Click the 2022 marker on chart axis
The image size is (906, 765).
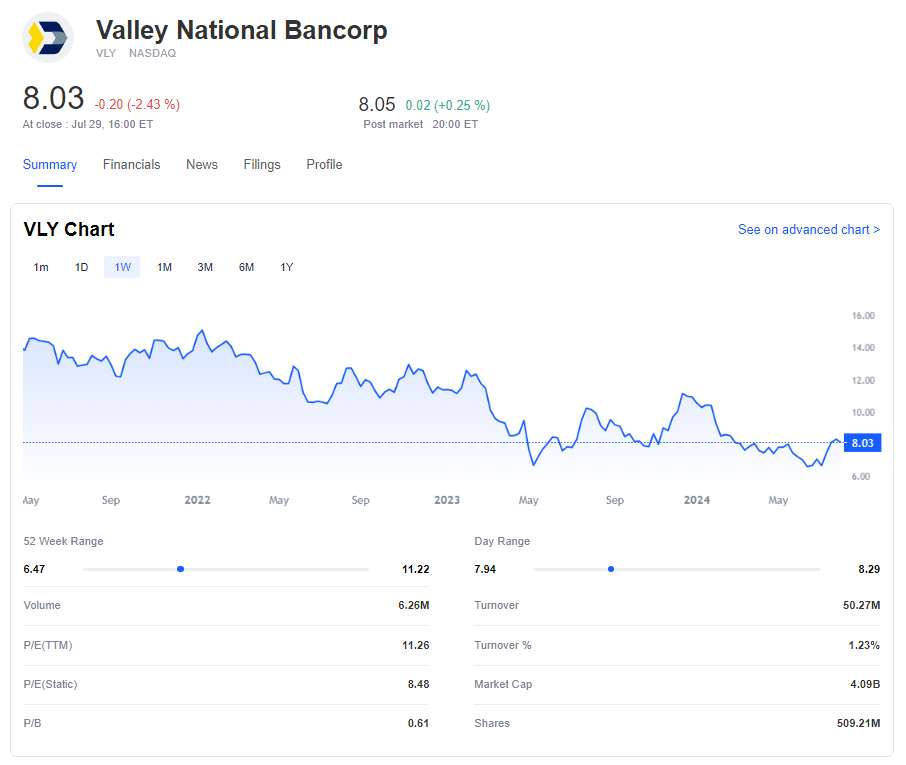tap(198, 500)
